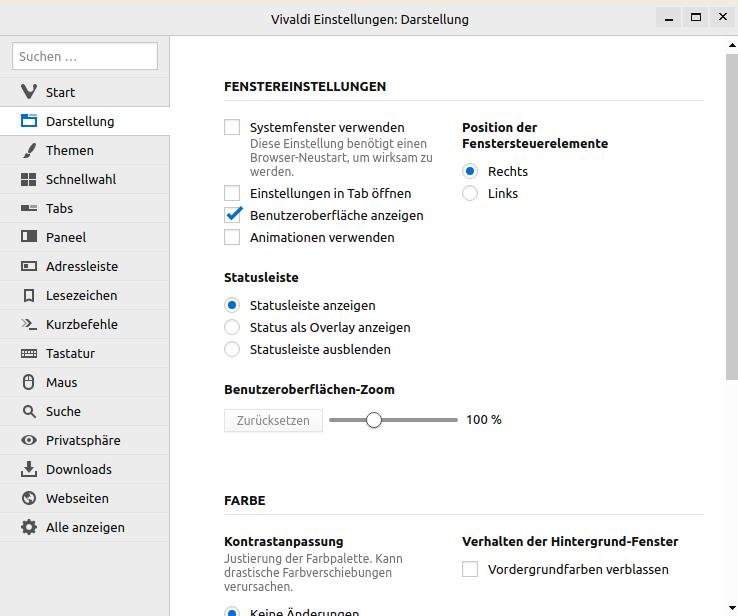Open Downloads settings section
The width and height of the screenshot is (738, 616).
(x=85, y=469)
